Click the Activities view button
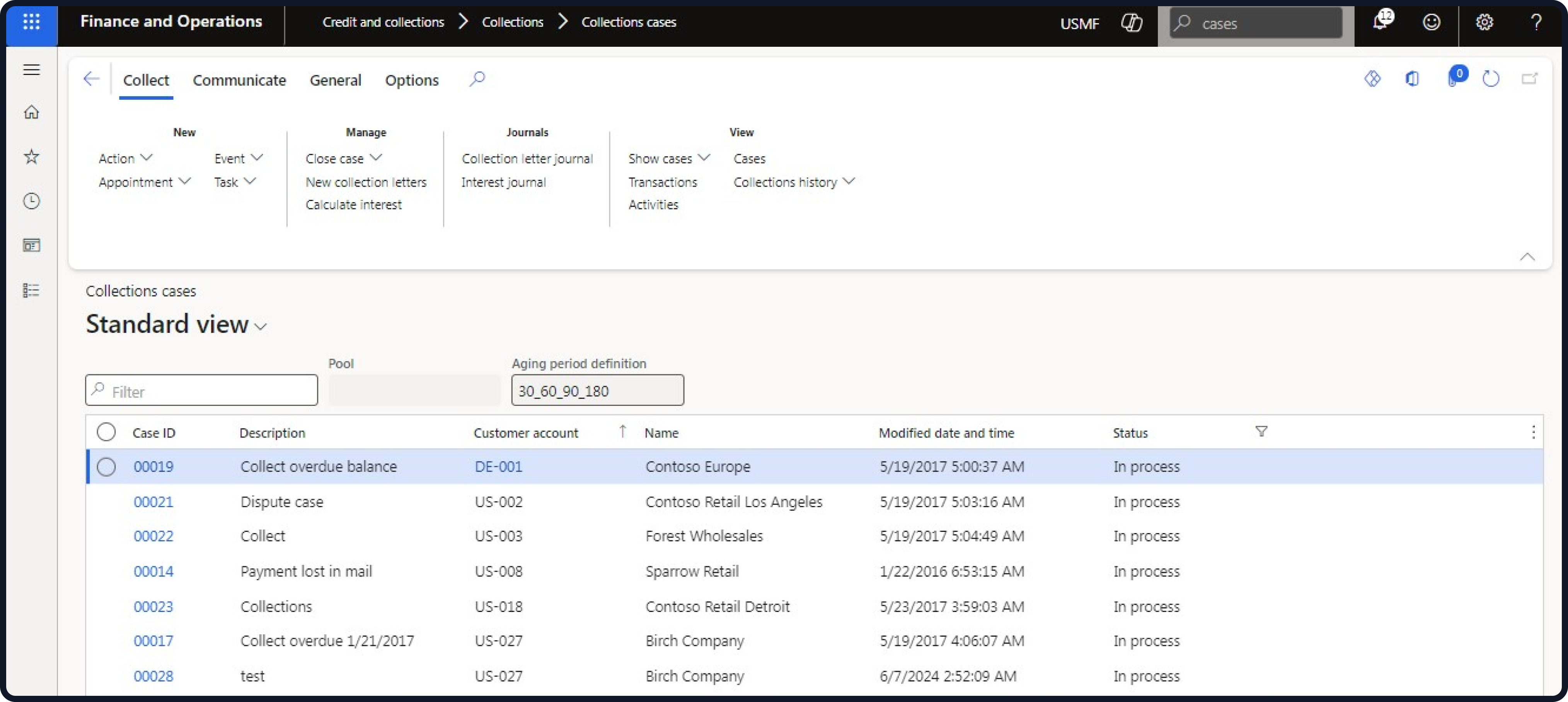1568x702 pixels. point(653,204)
